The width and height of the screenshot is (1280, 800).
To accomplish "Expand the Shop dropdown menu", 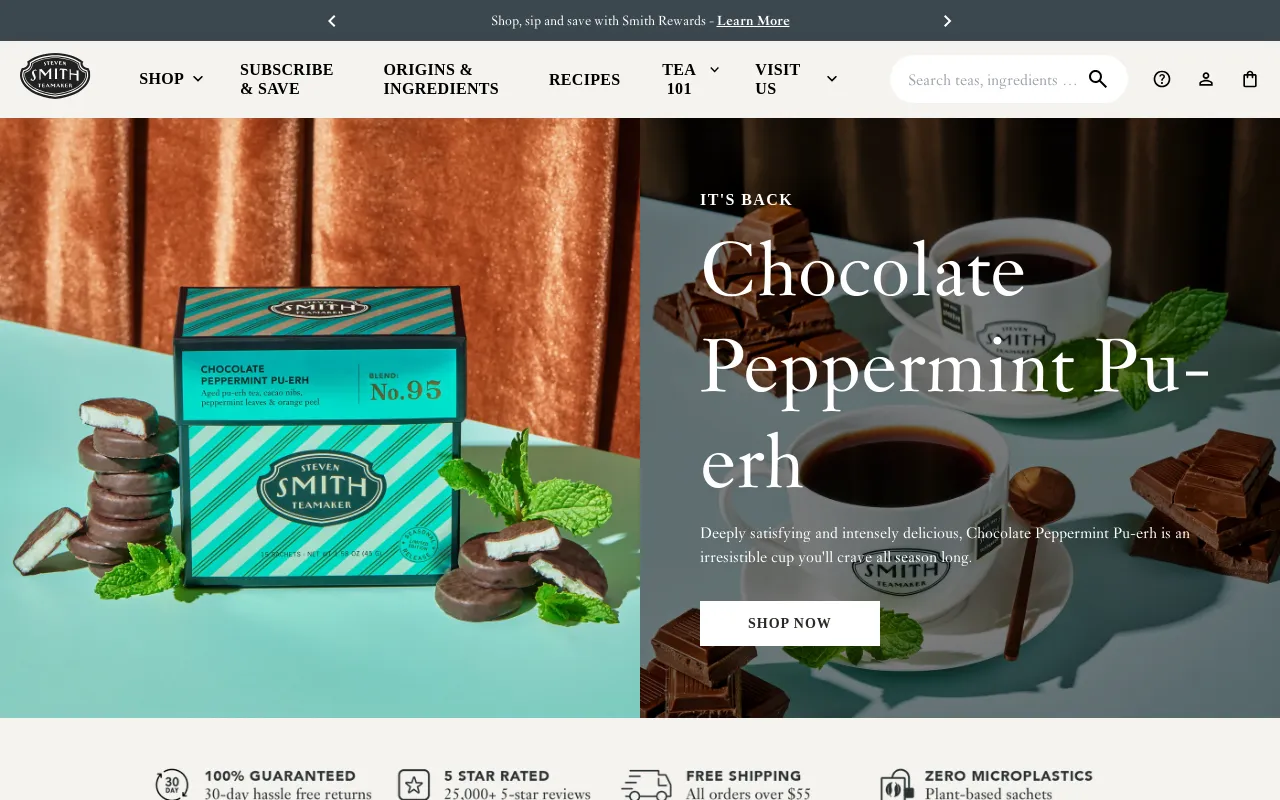I will tap(171, 79).
